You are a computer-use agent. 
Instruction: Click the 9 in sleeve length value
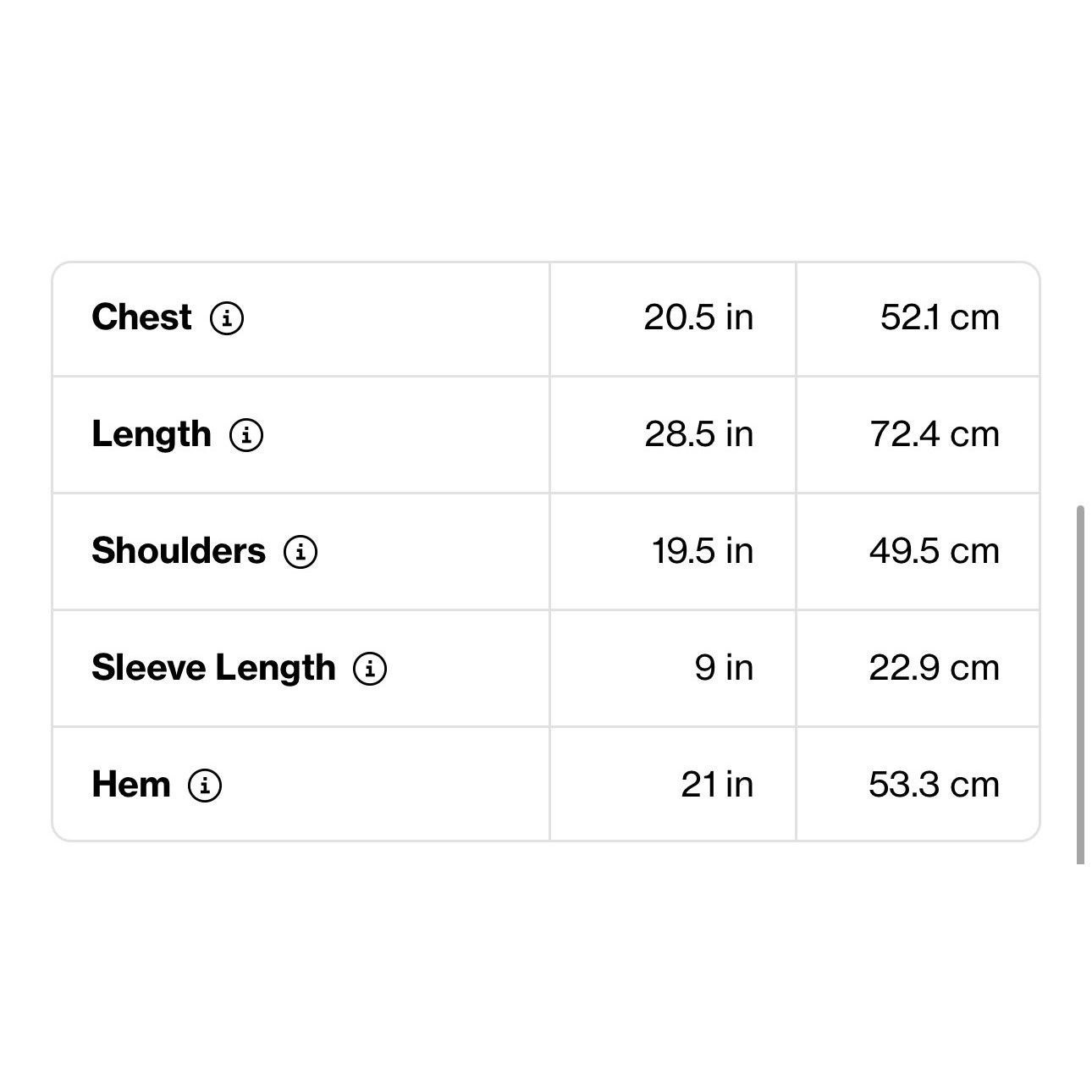pyautogui.click(x=724, y=668)
